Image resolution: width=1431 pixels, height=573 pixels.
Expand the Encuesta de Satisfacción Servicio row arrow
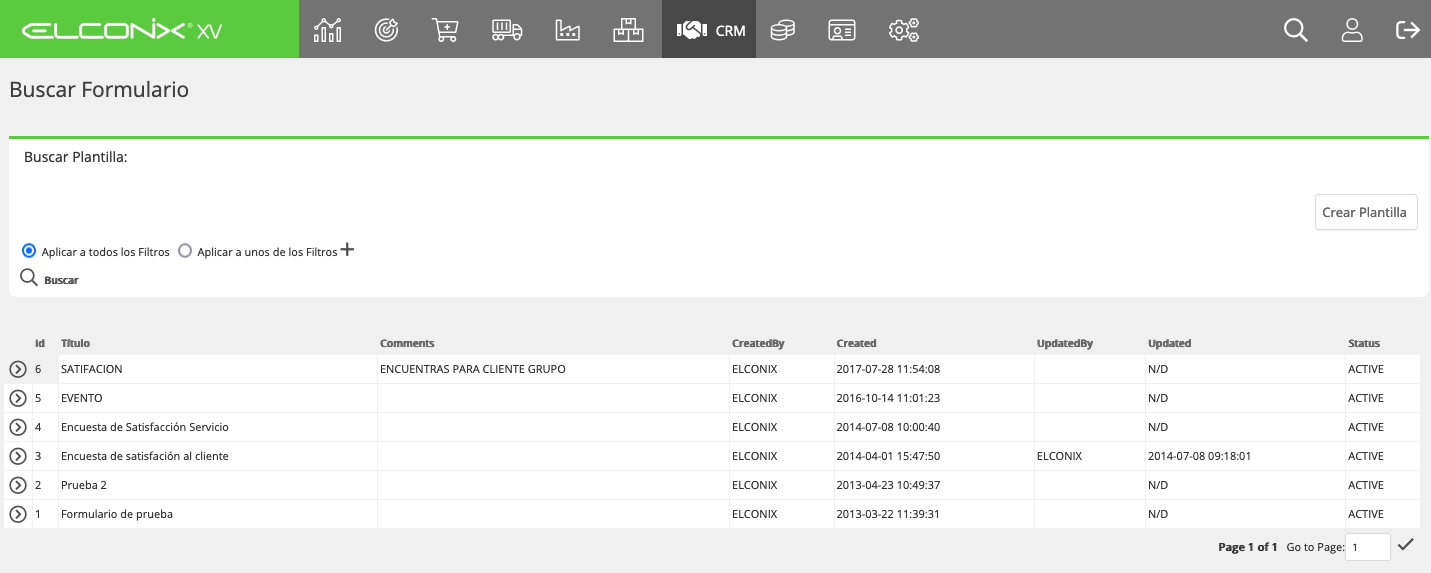[x=17, y=427]
